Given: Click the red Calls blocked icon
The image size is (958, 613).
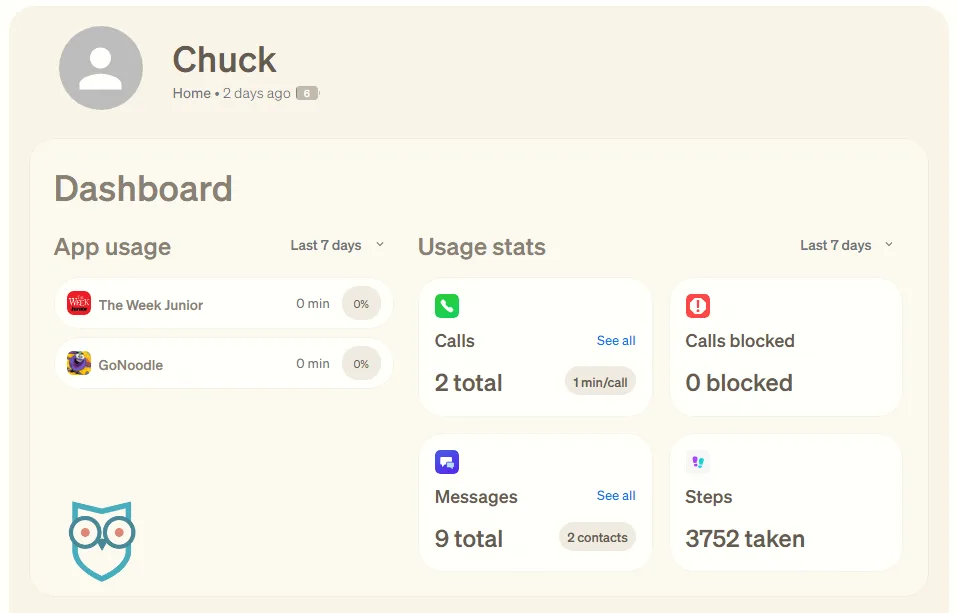Looking at the screenshot, I should pyautogui.click(x=697, y=306).
